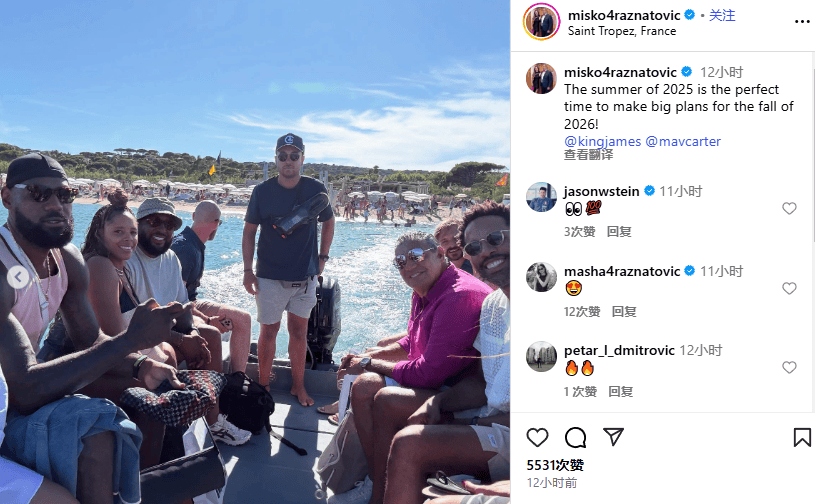Go to previous photo with left arrow
The height and width of the screenshot is (504, 815).
18,277
